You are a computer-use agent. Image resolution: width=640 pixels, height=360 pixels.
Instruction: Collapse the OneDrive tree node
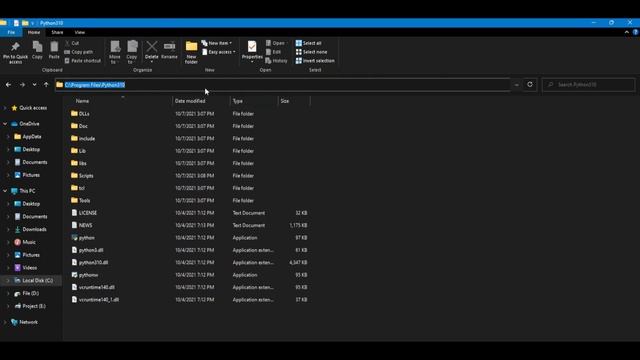point(5,124)
